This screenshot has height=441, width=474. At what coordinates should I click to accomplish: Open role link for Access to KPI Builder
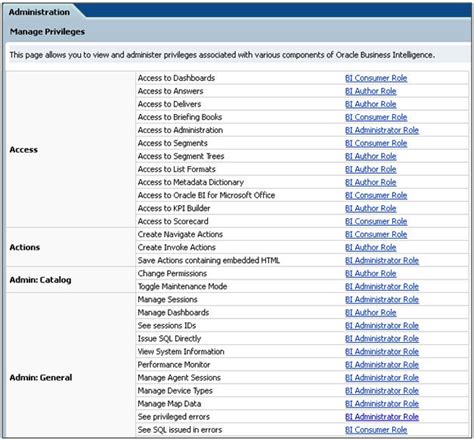(x=371, y=208)
